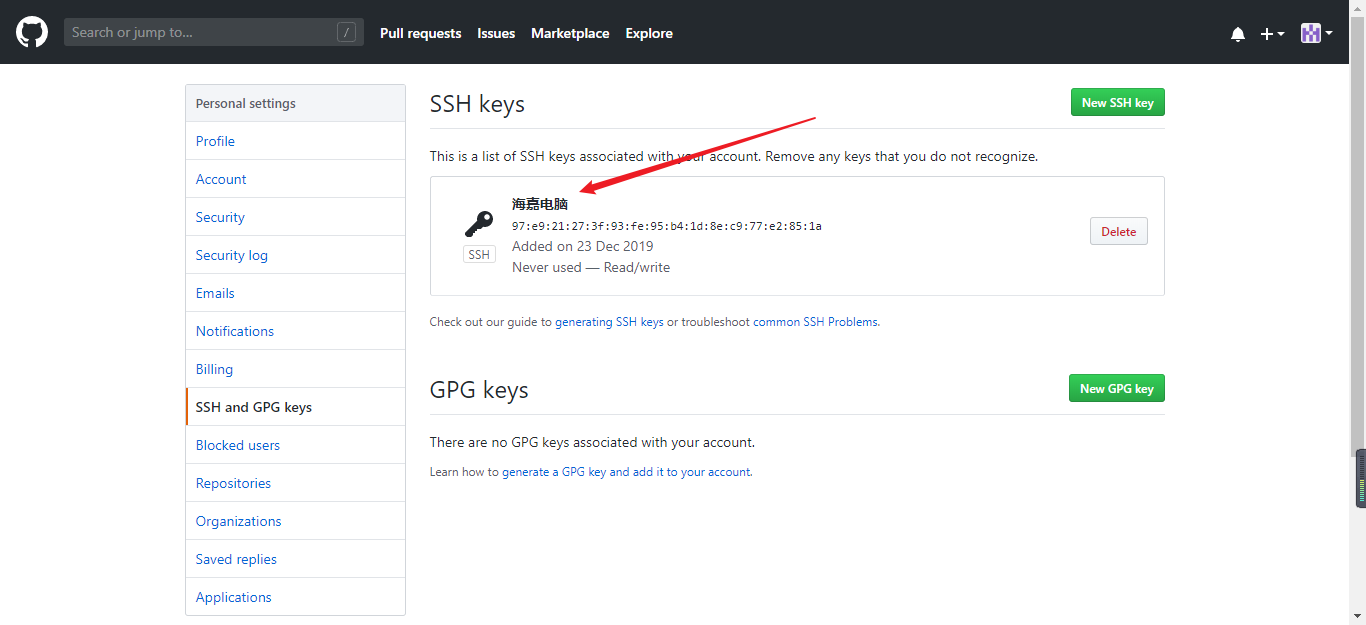
Task: Click the GitHub Octocat logo
Action: coord(32,32)
